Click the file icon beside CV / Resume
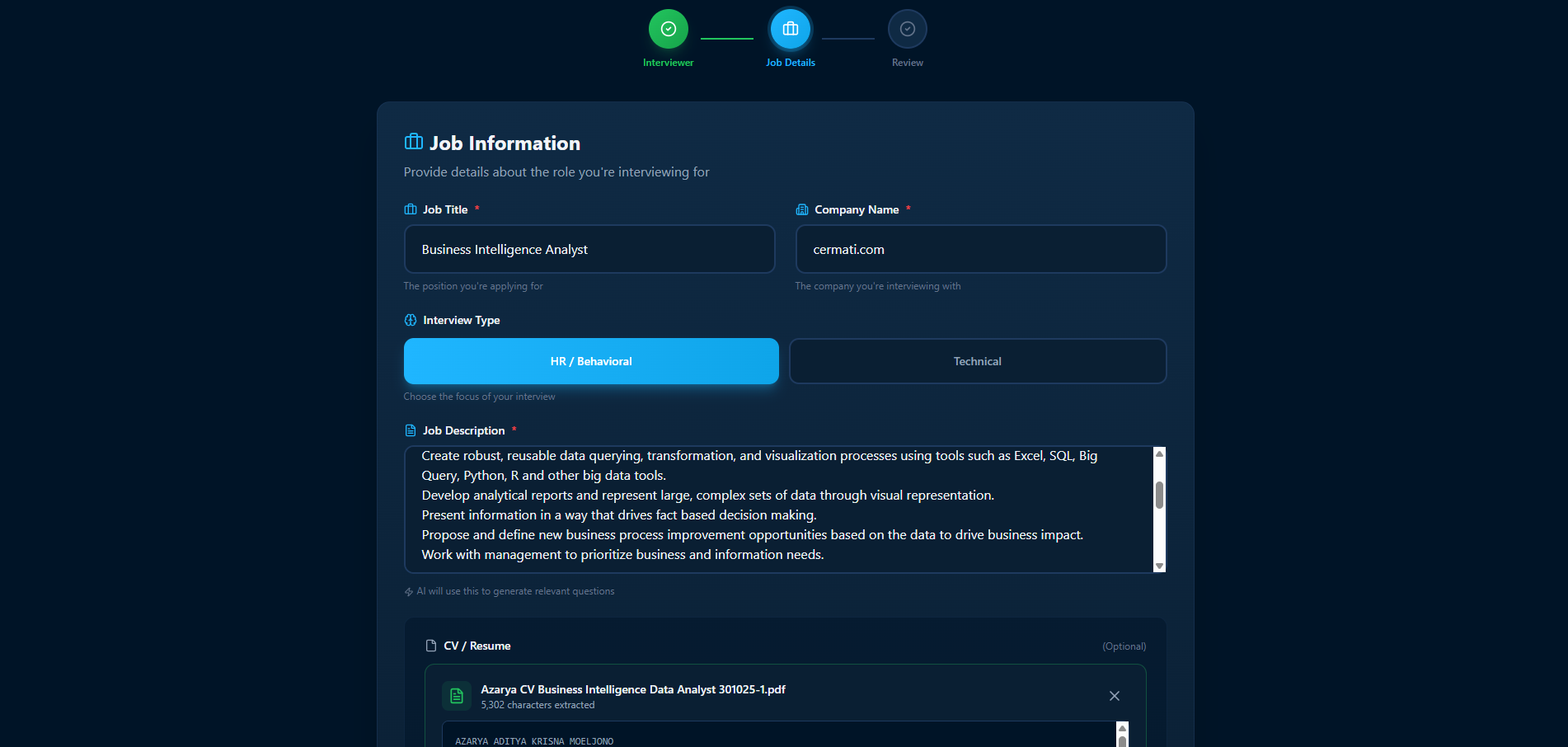This screenshot has height=747, width=1568. (x=430, y=646)
